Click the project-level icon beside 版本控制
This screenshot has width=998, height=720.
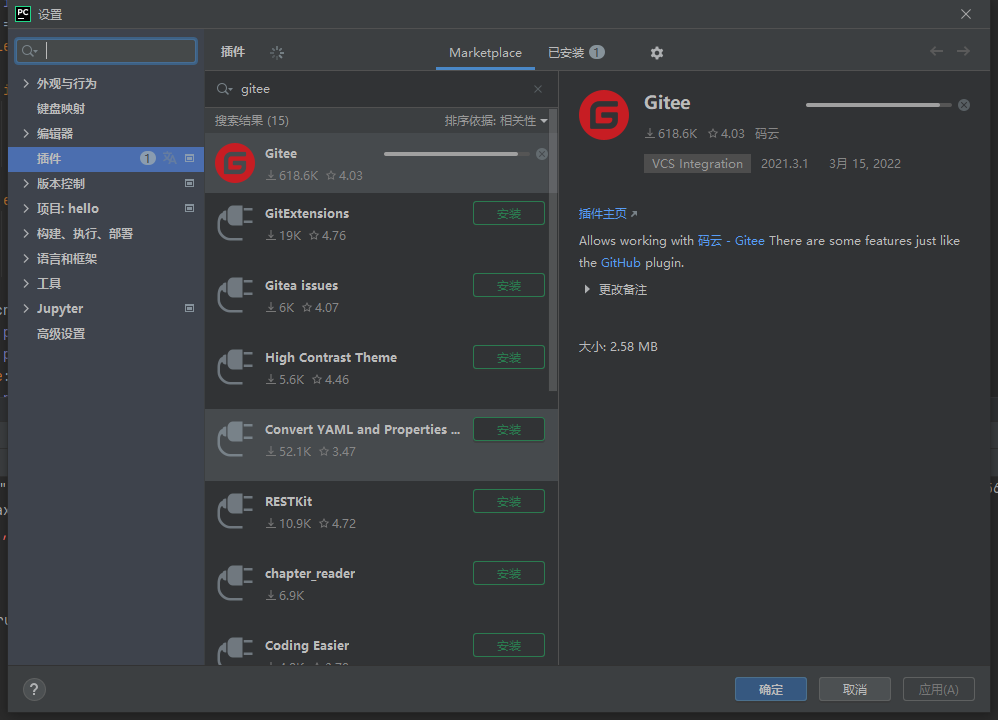(x=189, y=183)
